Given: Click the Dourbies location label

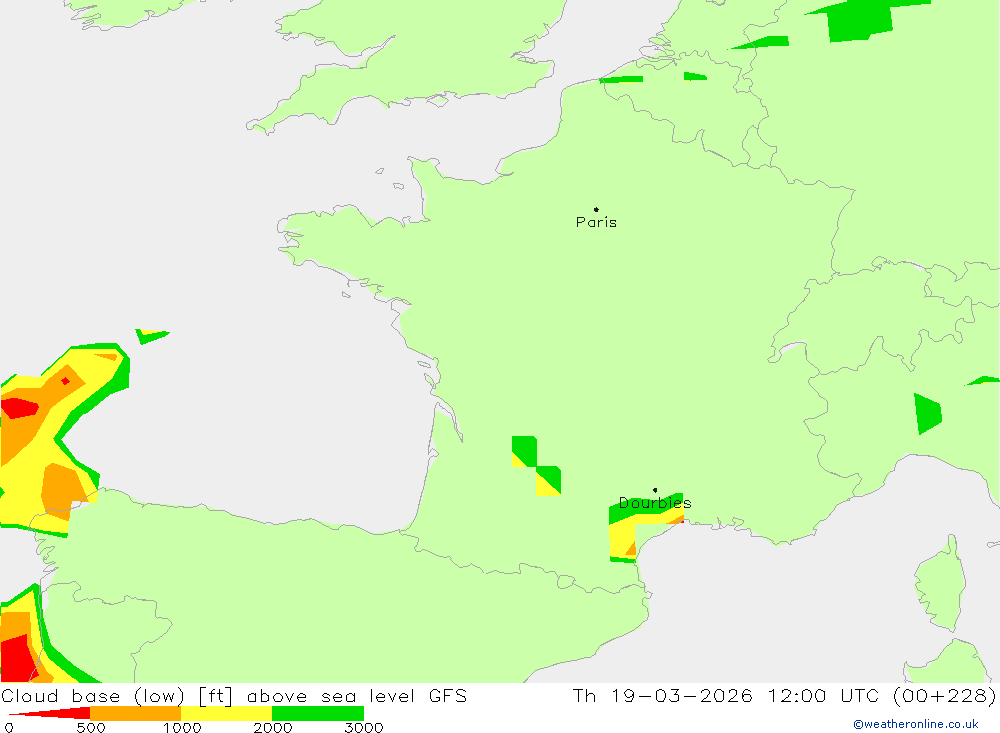Looking at the screenshot, I should pyautogui.click(x=655, y=503).
